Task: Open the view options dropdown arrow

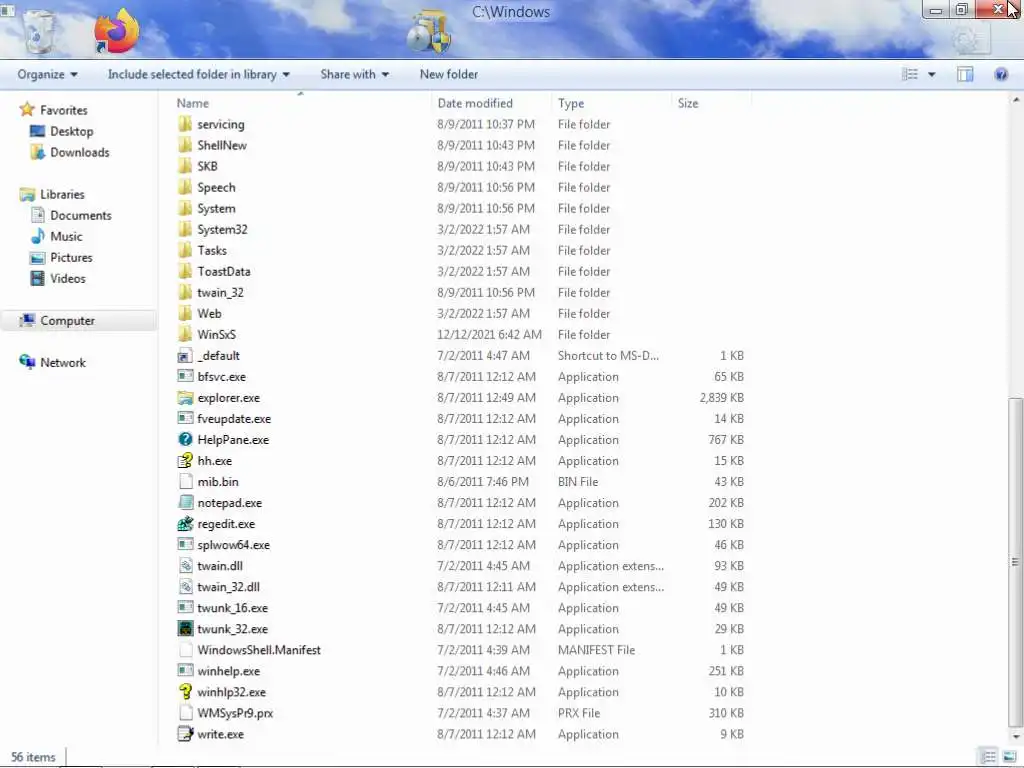Action: point(932,74)
